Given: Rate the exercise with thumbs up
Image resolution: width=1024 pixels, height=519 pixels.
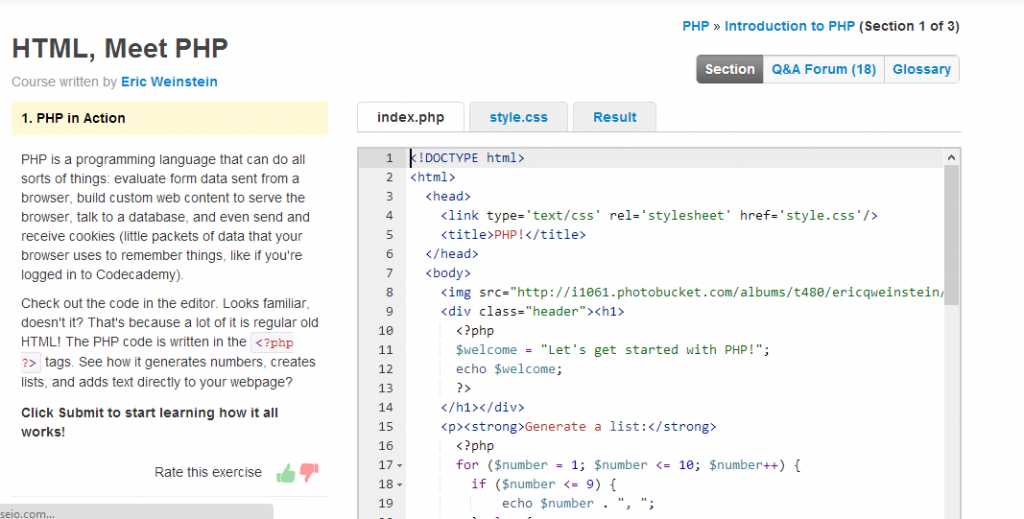Looking at the screenshot, I should click(285, 473).
